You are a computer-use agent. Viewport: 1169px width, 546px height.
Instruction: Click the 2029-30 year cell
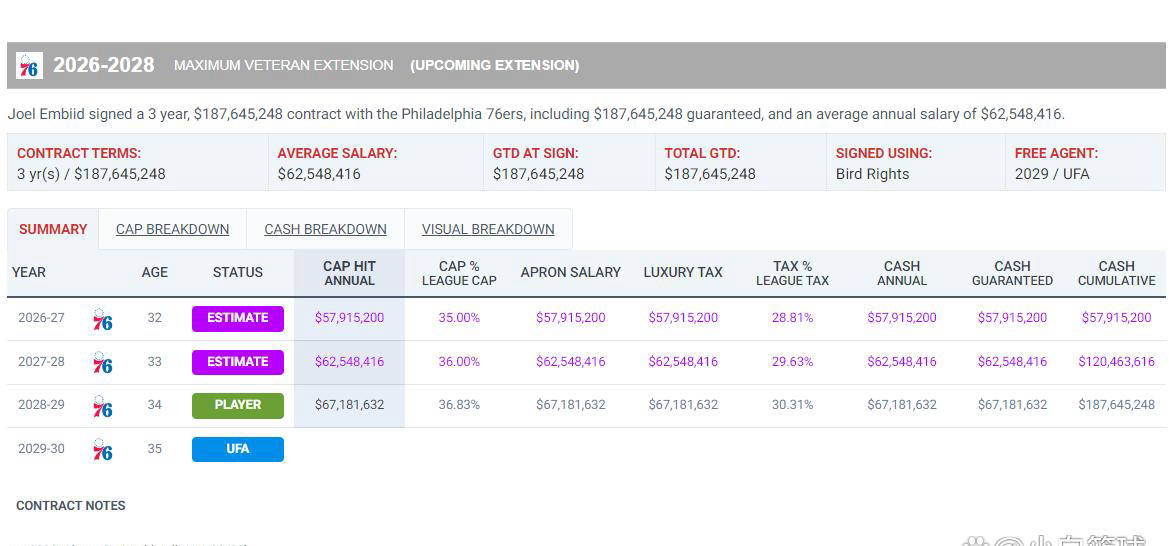[x=42, y=449]
